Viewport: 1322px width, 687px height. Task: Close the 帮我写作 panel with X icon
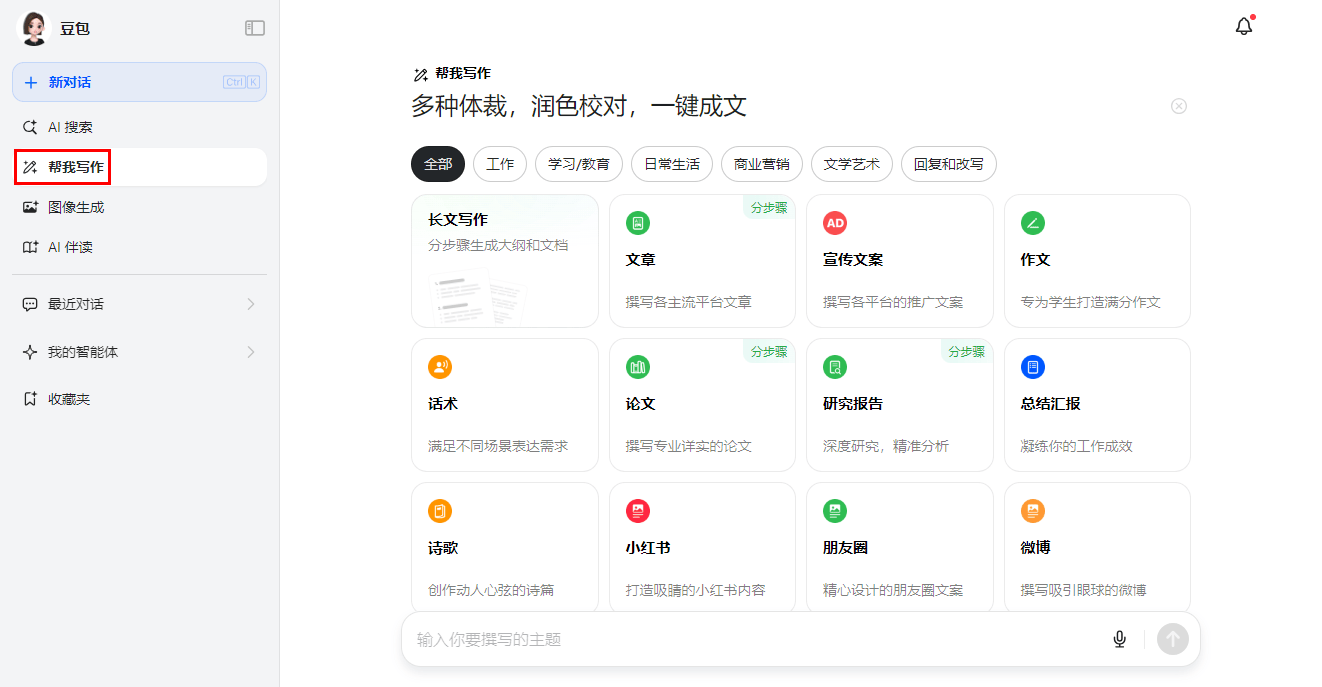1178,106
